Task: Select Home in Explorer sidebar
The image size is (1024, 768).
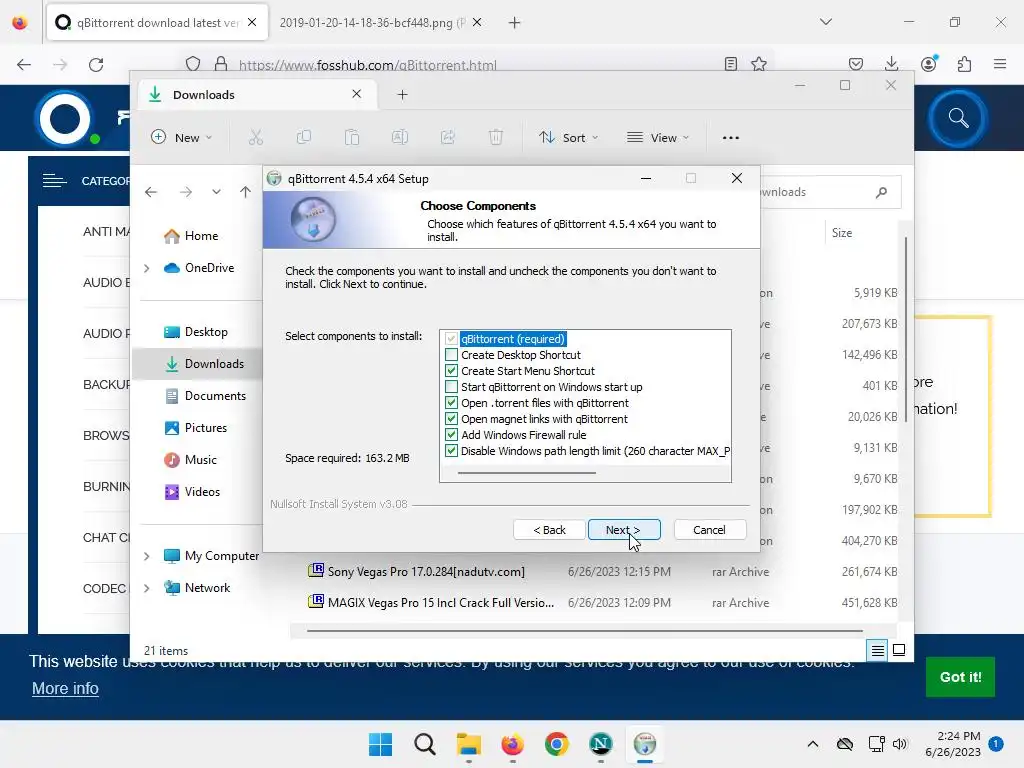Action: (191, 236)
